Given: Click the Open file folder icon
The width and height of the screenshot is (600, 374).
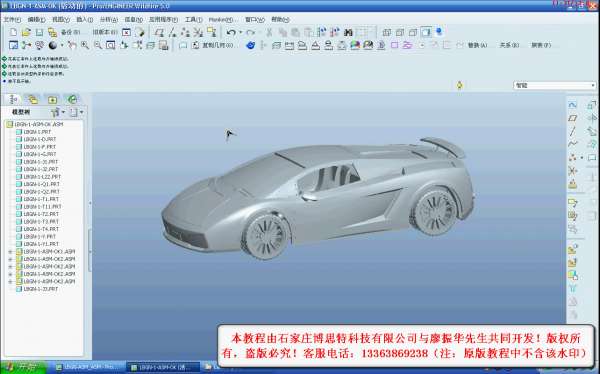Looking at the screenshot, I should click(x=26, y=33).
